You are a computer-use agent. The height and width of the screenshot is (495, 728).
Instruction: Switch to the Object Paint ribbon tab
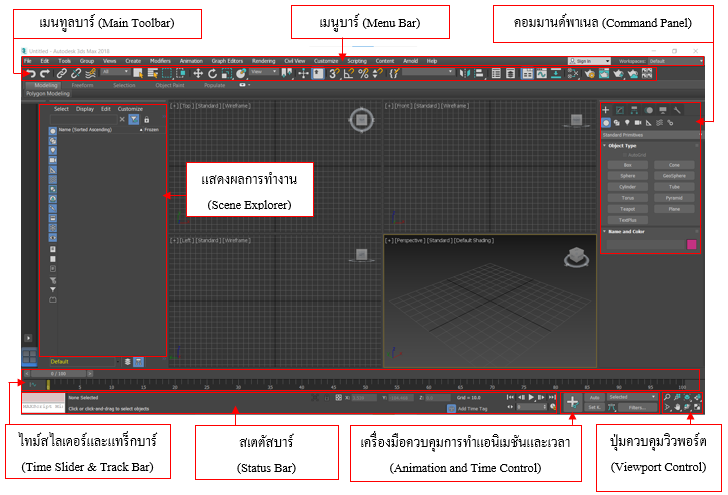coord(169,85)
